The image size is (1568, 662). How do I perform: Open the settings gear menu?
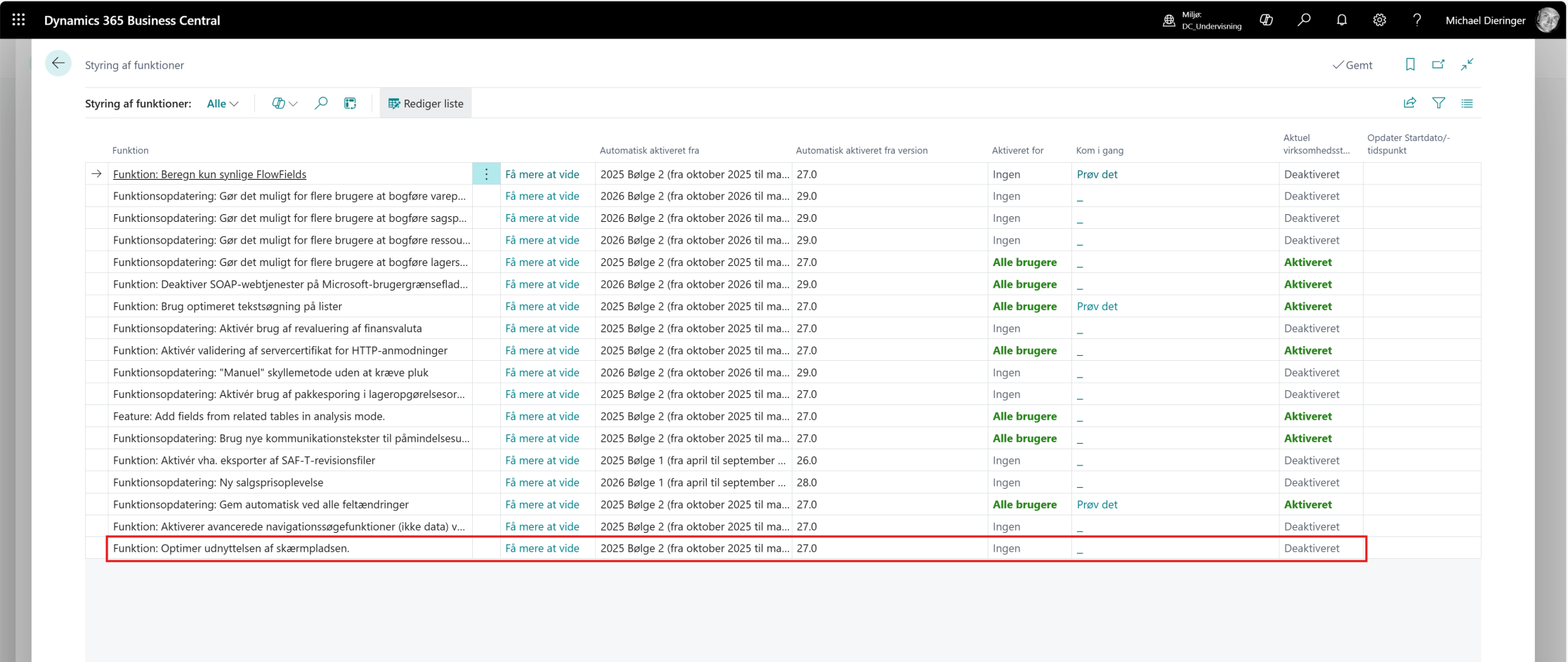[x=1379, y=20]
